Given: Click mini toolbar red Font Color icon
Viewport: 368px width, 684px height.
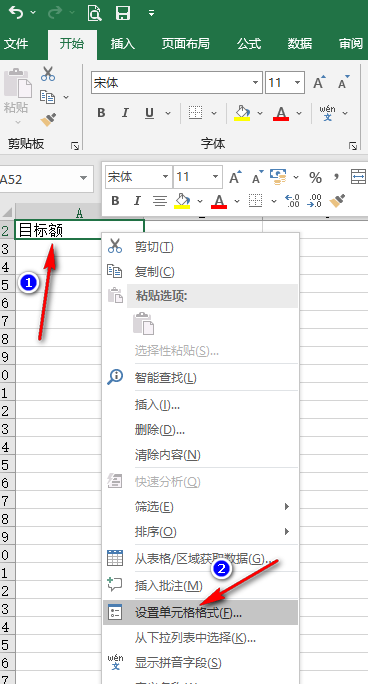Looking at the screenshot, I should 219,201.
